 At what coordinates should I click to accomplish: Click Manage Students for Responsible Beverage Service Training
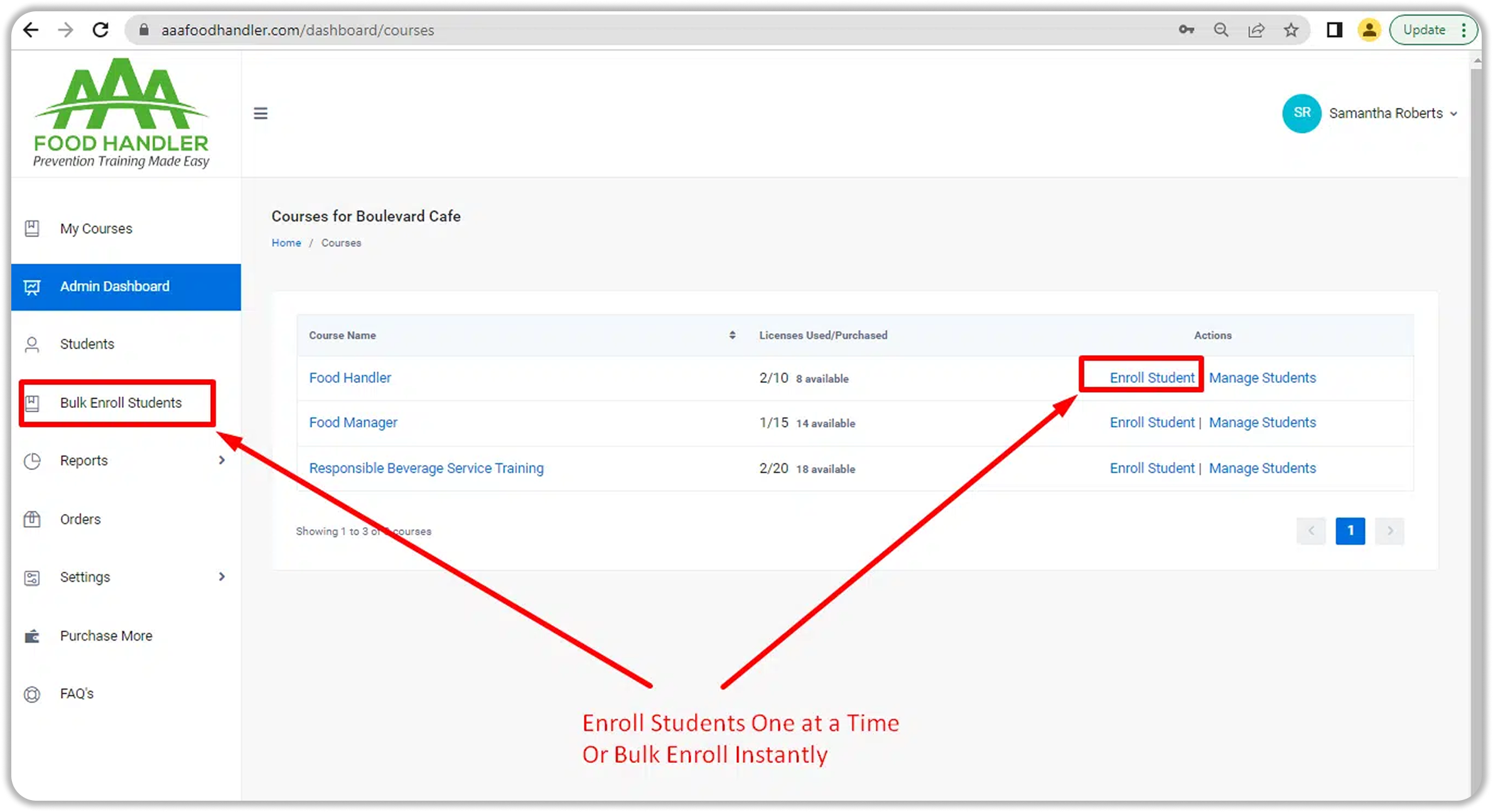1262,468
